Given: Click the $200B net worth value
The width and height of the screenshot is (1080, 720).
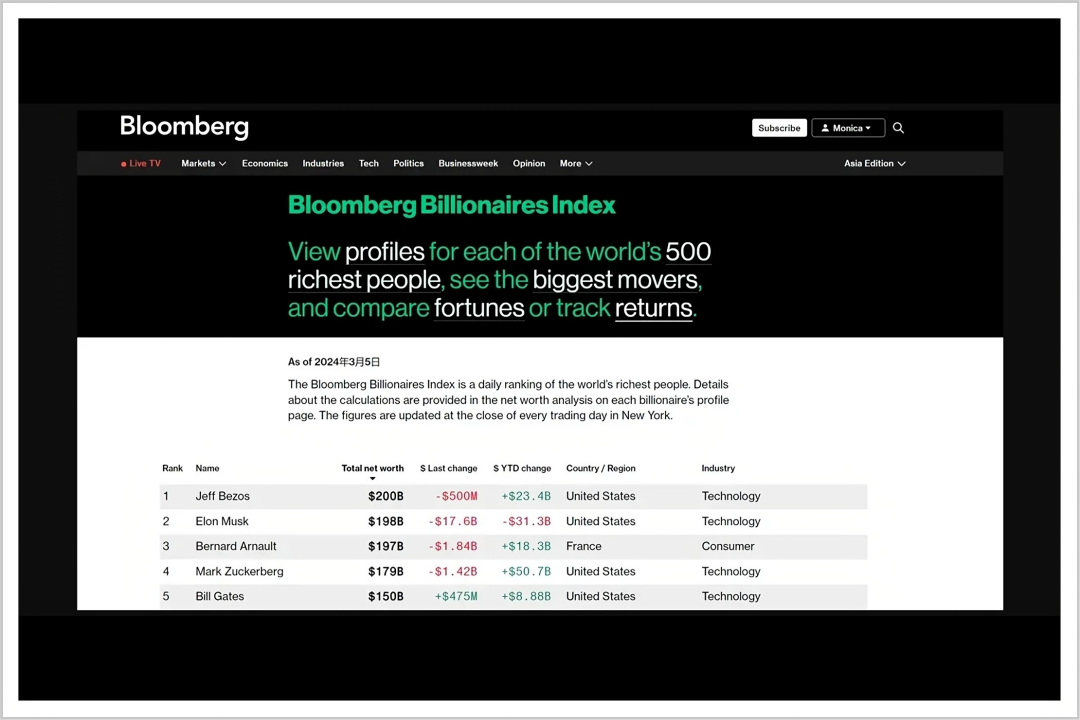Looking at the screenshot, I should (386, 496).
